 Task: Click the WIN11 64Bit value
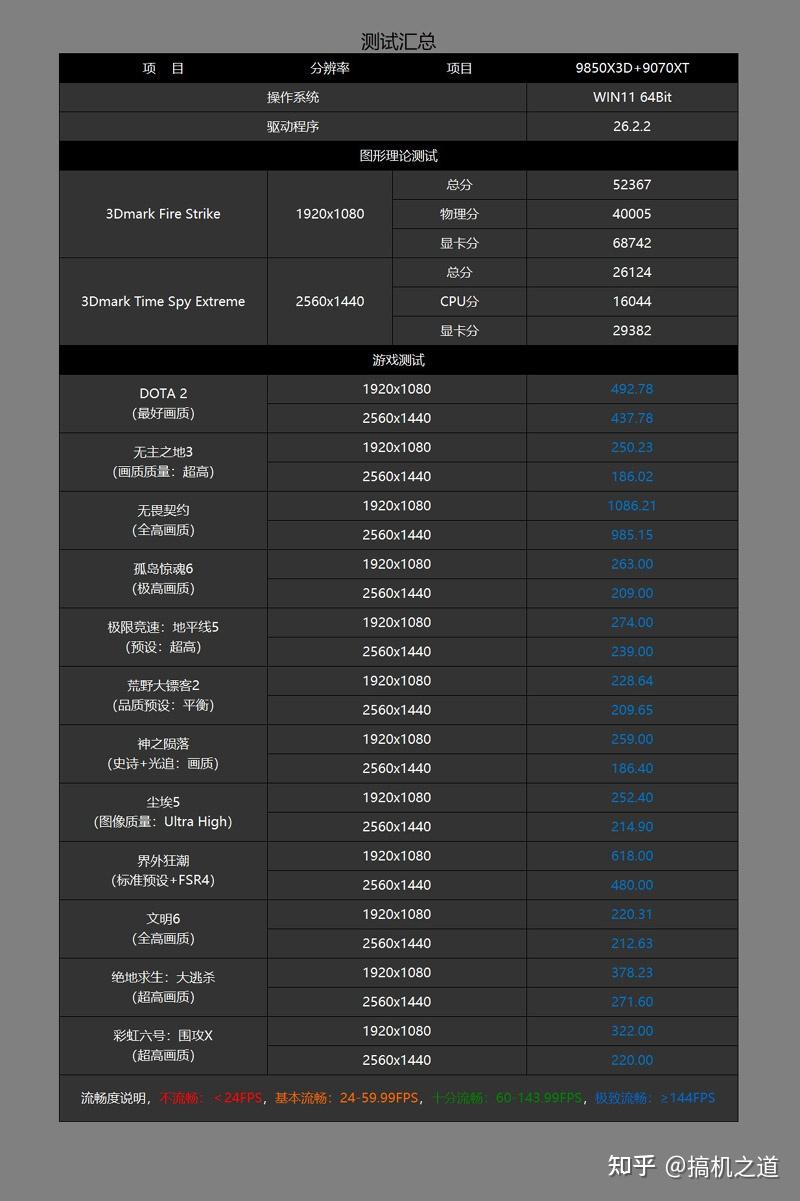coord(632,97)
